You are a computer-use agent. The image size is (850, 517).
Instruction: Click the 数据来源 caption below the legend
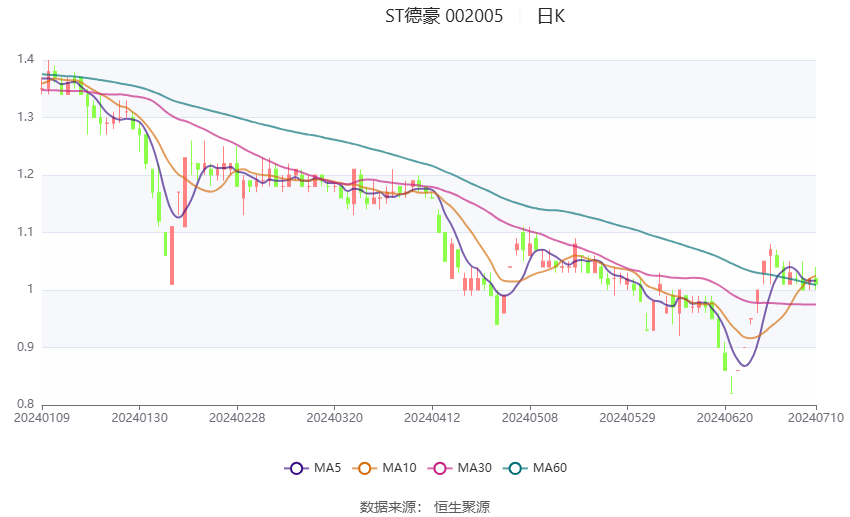click(386, 507)
